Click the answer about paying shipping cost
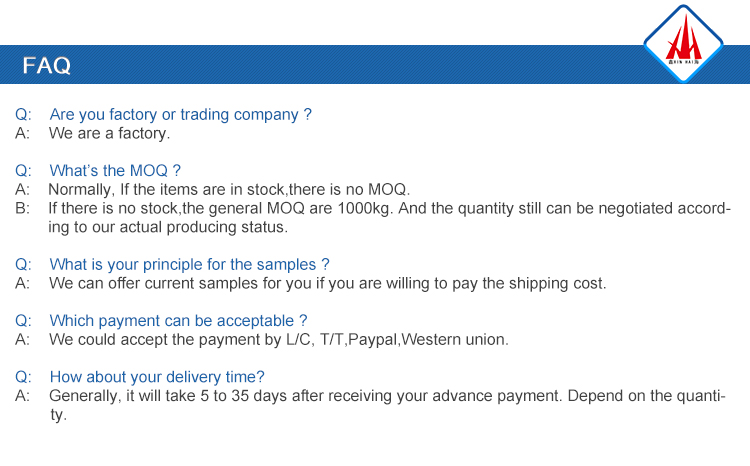 pyautogui.click(x=327, y=283)
